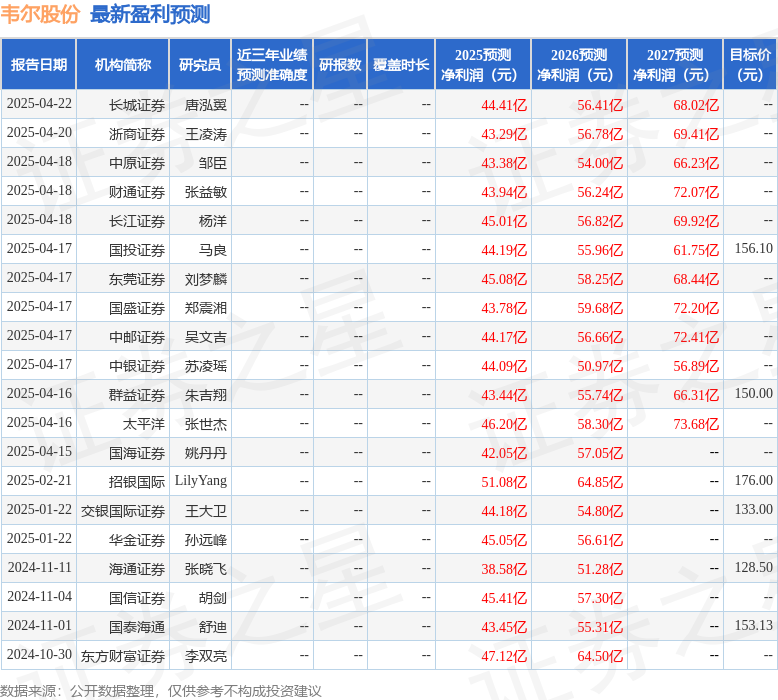Click analyst name 邹臣
This screenshot has width=778, height=700.
pos(213,163)
